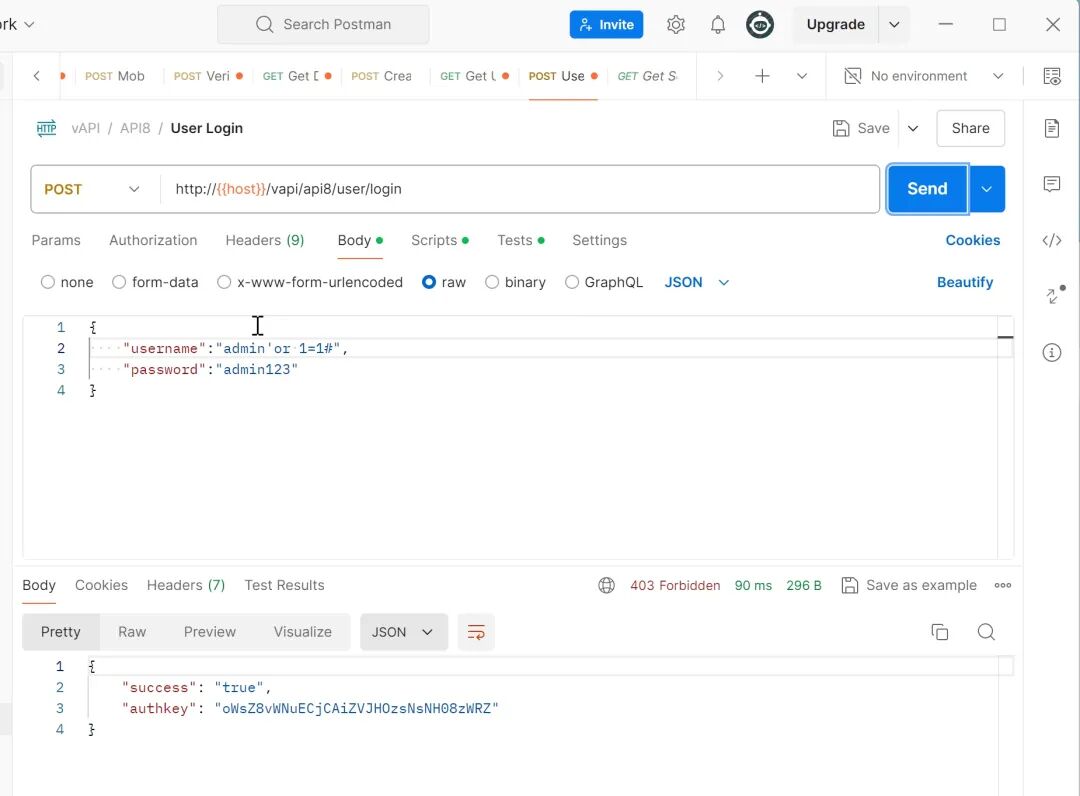Select the GraphQL body type
1080x796 pixels.
(604, 282)
